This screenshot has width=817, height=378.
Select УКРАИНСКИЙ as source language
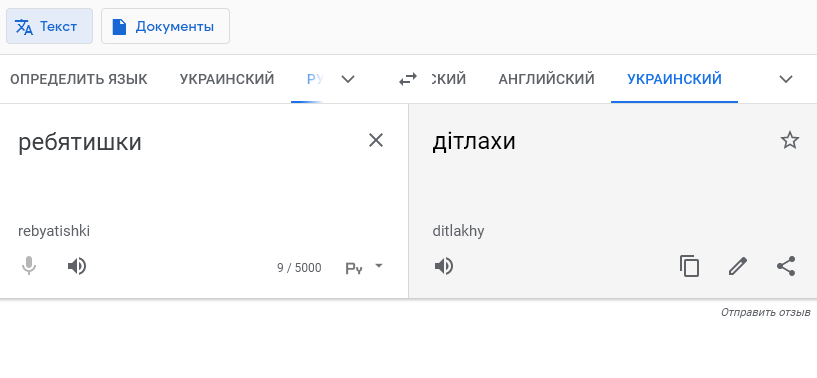pos(227,79)
